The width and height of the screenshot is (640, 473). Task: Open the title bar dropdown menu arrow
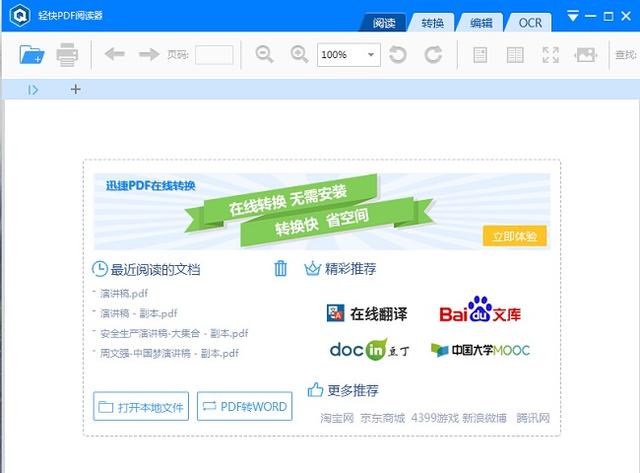573,16
